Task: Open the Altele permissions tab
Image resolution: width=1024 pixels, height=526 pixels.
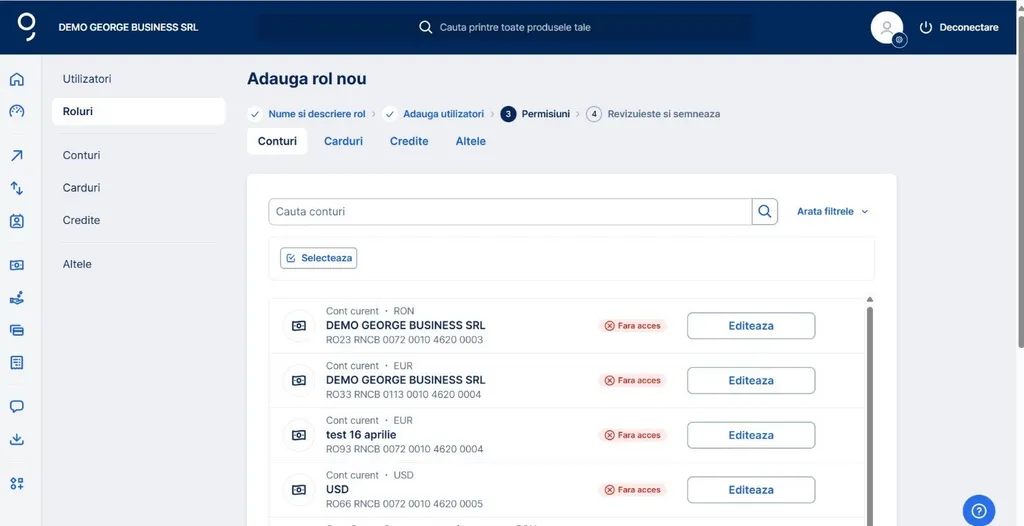Action: pos(470,141)
